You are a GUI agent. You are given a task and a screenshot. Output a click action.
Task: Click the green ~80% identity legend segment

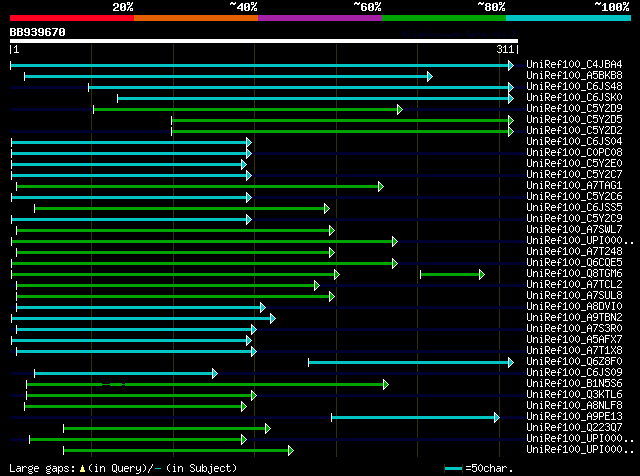tap(444, 18)
